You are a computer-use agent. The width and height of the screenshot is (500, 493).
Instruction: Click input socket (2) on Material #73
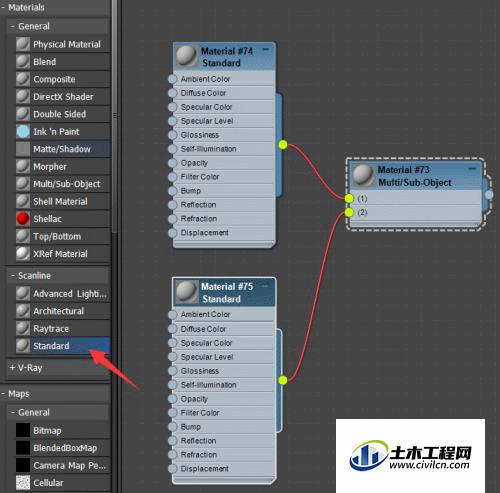tap(349, 212)
